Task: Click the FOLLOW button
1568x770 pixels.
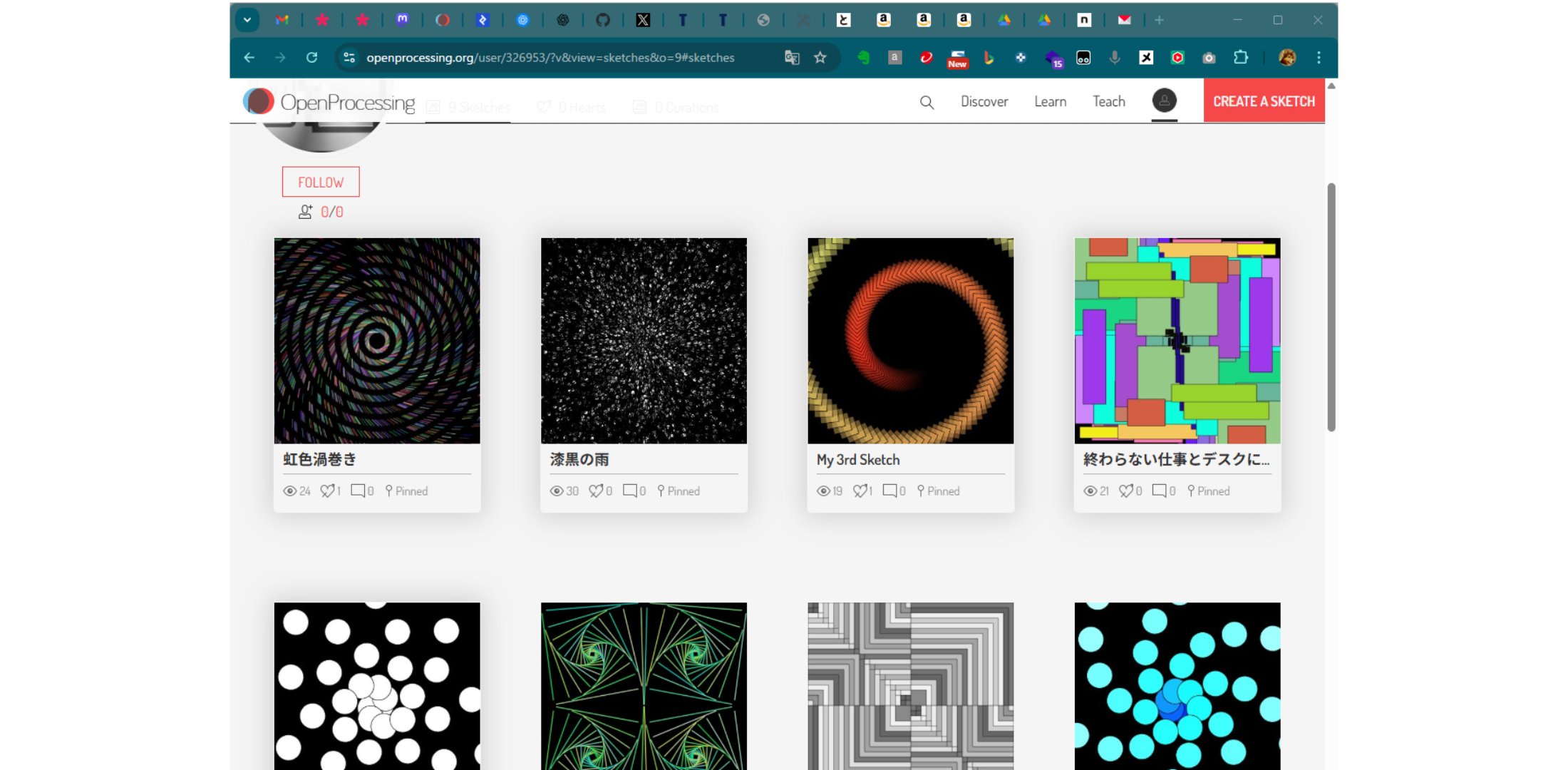Action: point(321,182)
